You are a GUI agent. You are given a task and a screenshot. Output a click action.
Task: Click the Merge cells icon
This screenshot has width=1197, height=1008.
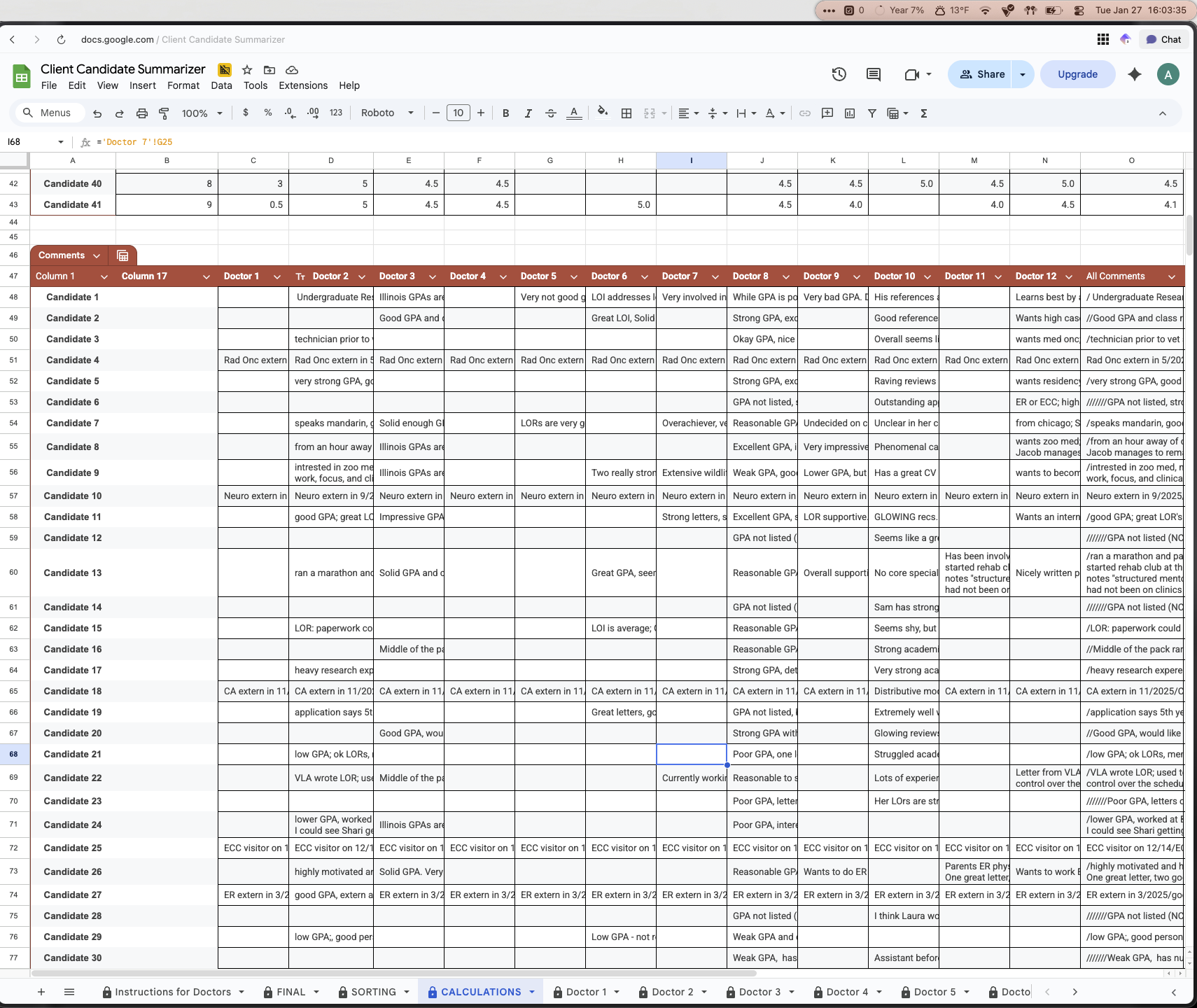(651, 113)
